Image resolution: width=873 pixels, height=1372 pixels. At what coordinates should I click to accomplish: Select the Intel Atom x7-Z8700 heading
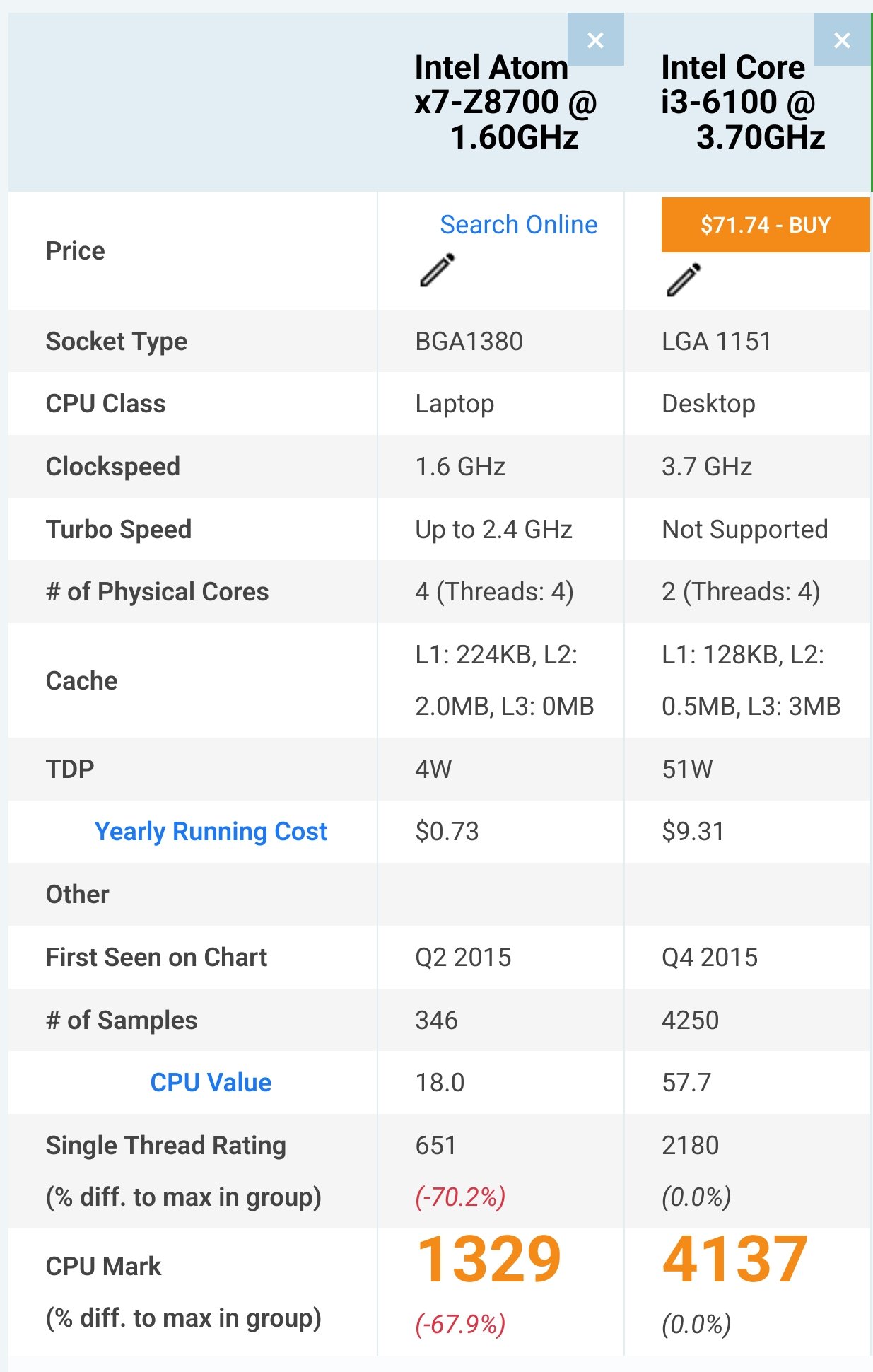point(505,103)
